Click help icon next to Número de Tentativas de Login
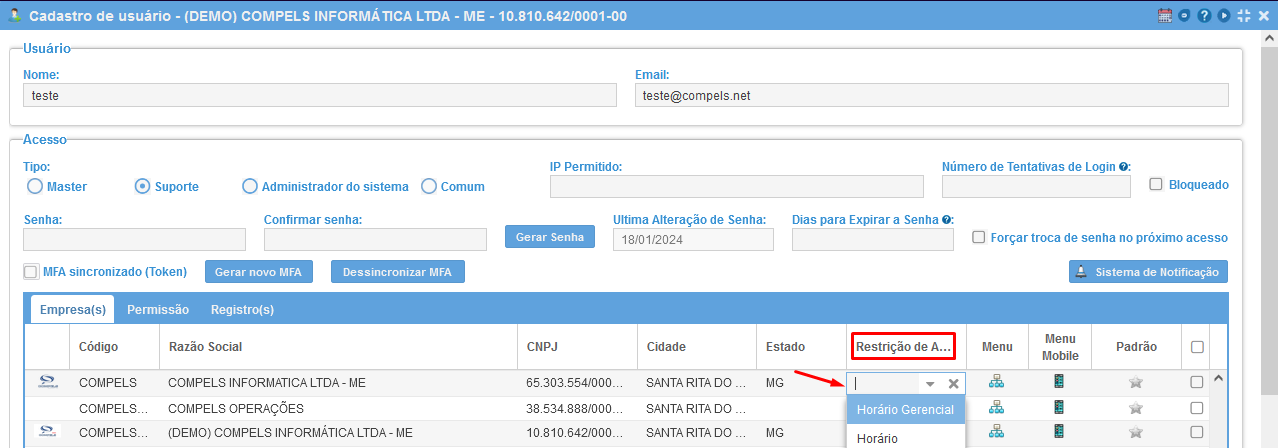 point(1124,167)
